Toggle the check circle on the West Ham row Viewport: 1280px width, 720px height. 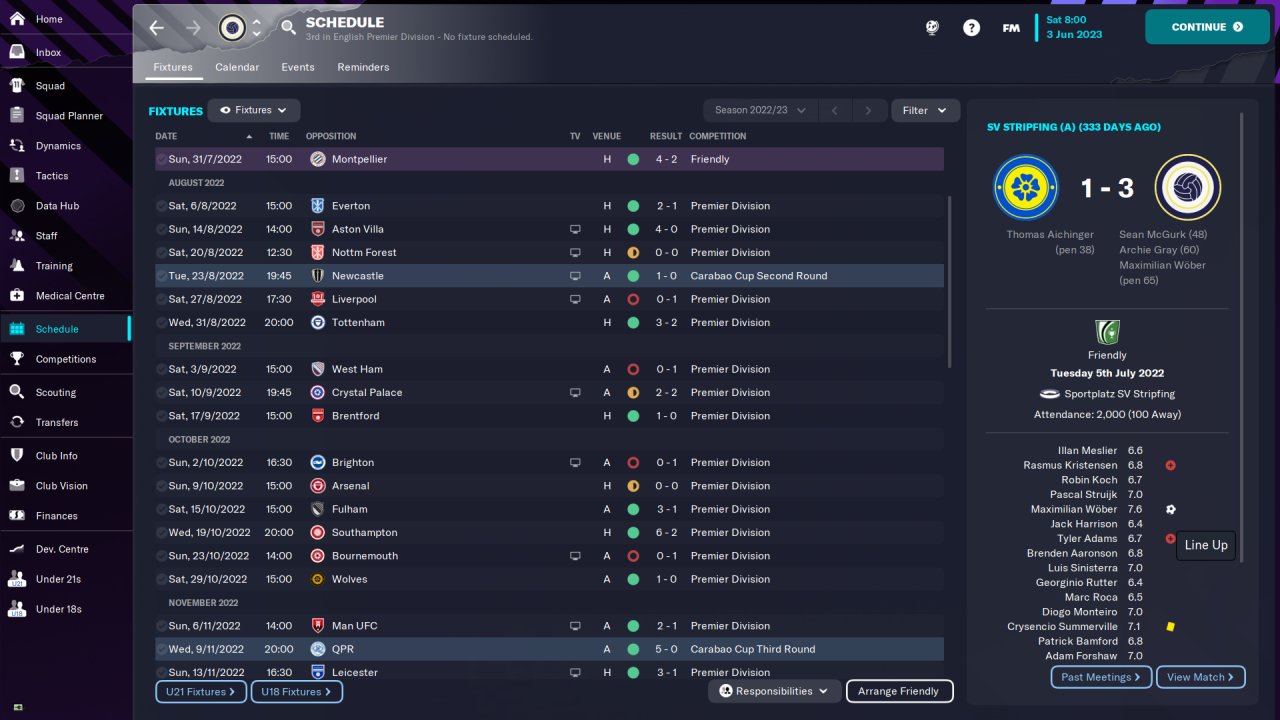(161, 369)
